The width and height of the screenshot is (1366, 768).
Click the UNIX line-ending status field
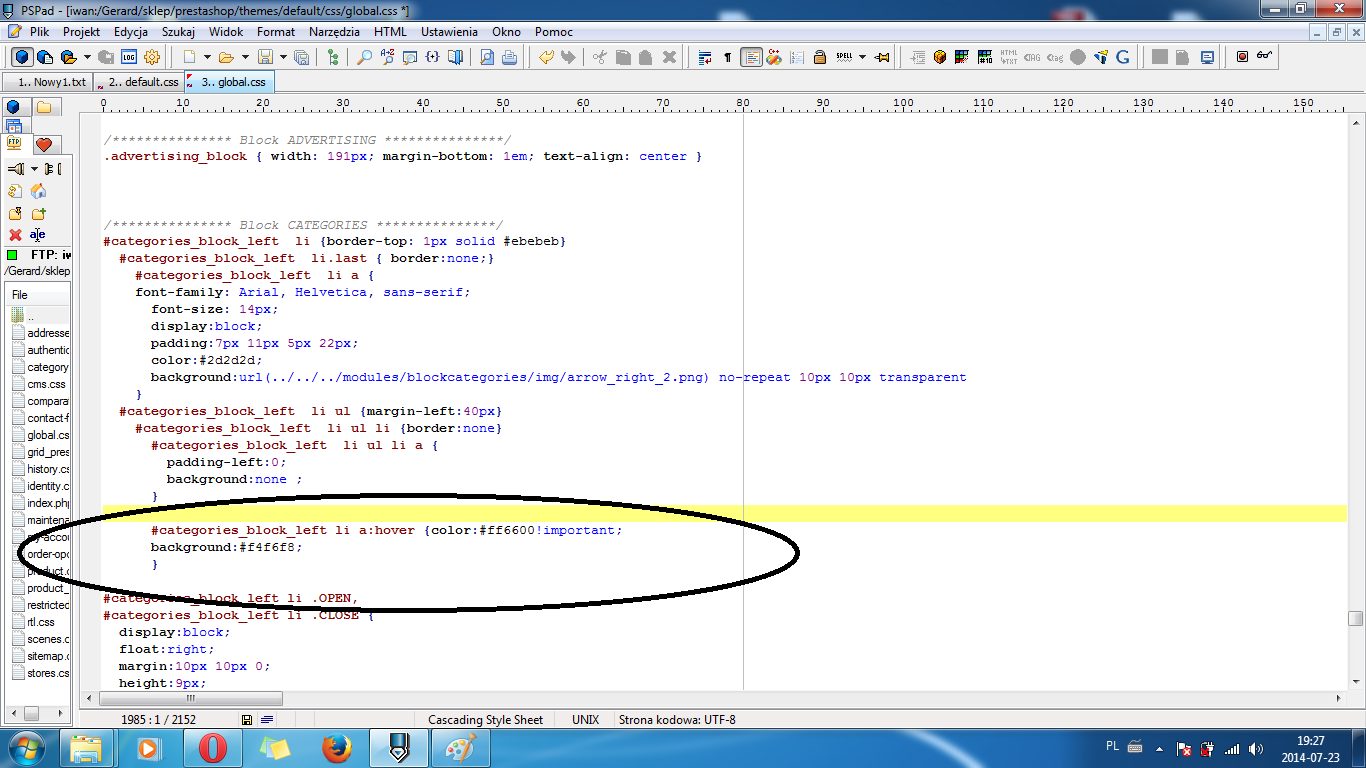point(585,720)
